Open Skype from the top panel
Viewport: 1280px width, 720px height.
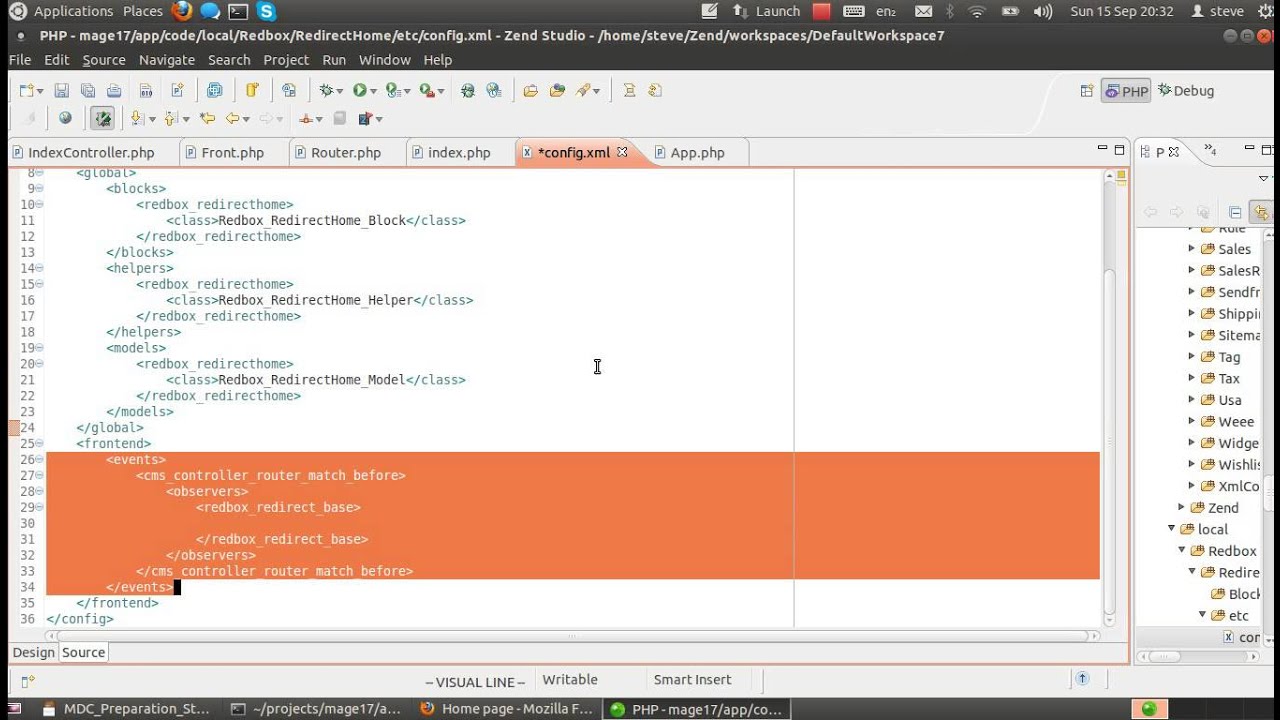pos(266,11)
